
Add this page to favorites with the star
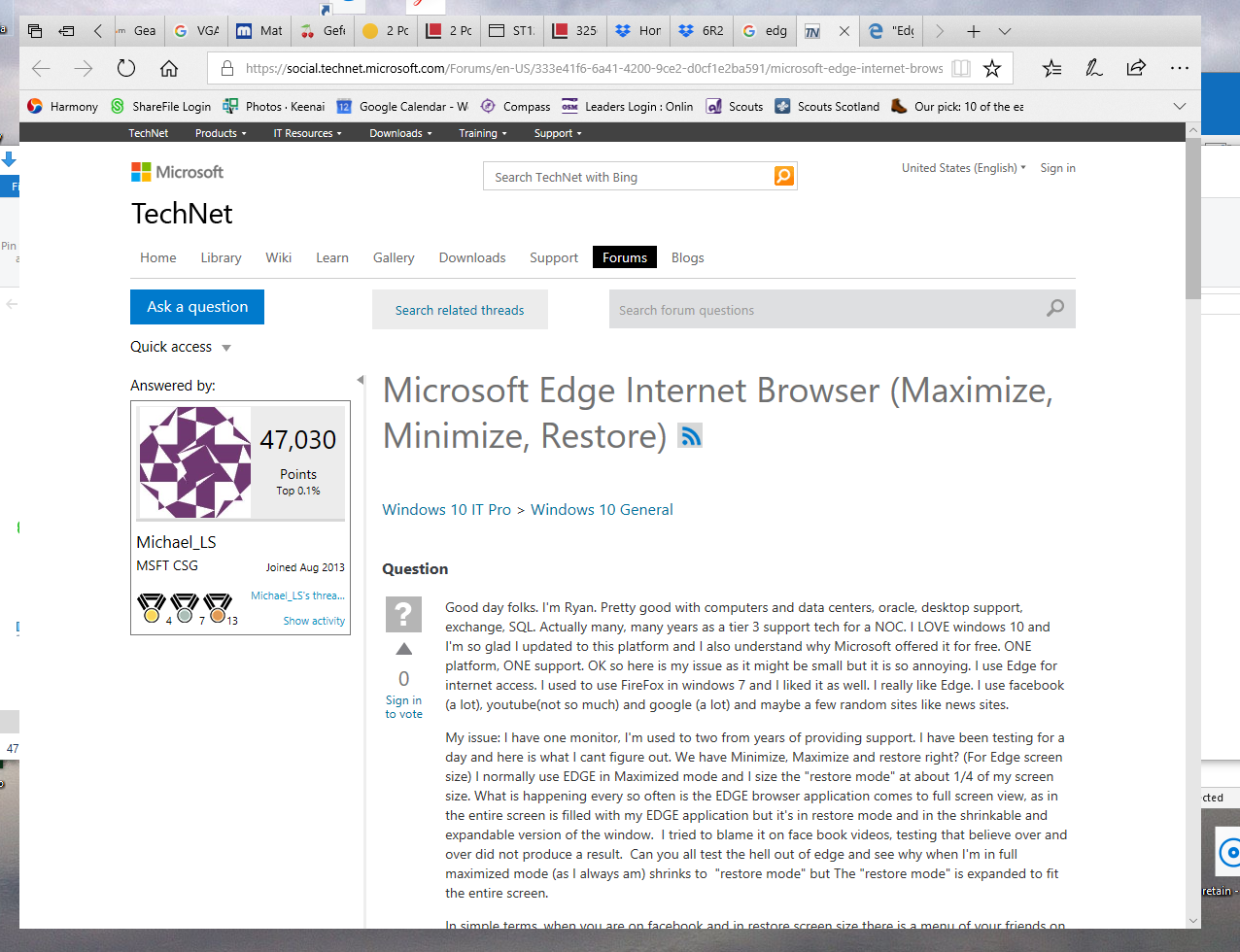coord(992,68)
